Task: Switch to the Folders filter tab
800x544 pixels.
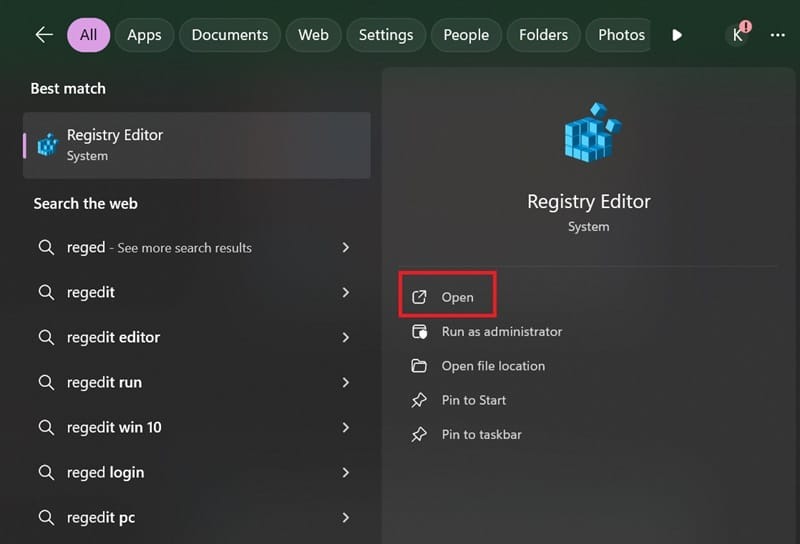Action: (543, 35)
